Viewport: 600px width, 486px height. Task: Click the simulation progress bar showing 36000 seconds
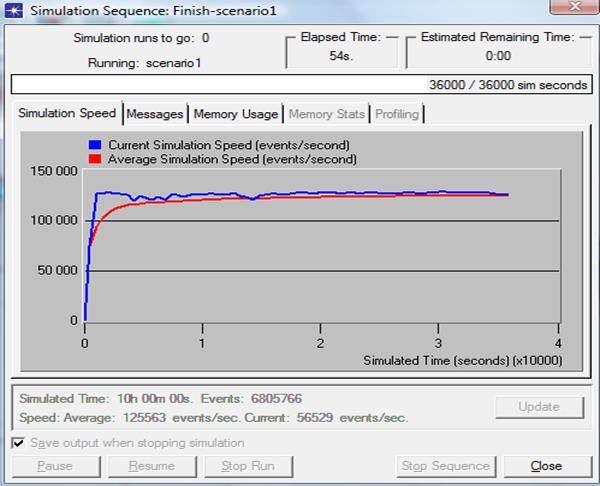[x=301, y=85]
